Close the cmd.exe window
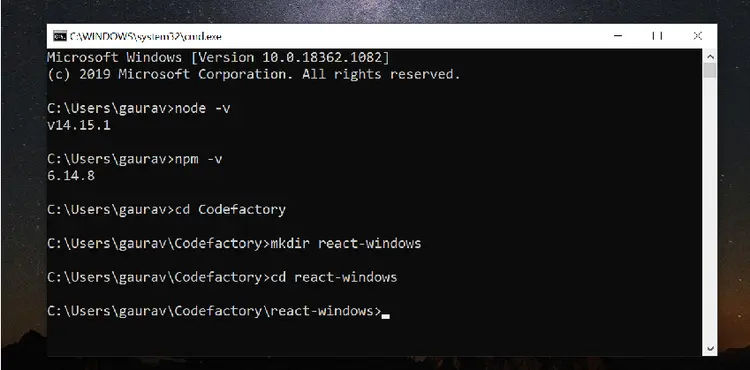The image size is (750, 370). [x=697, y=36]
